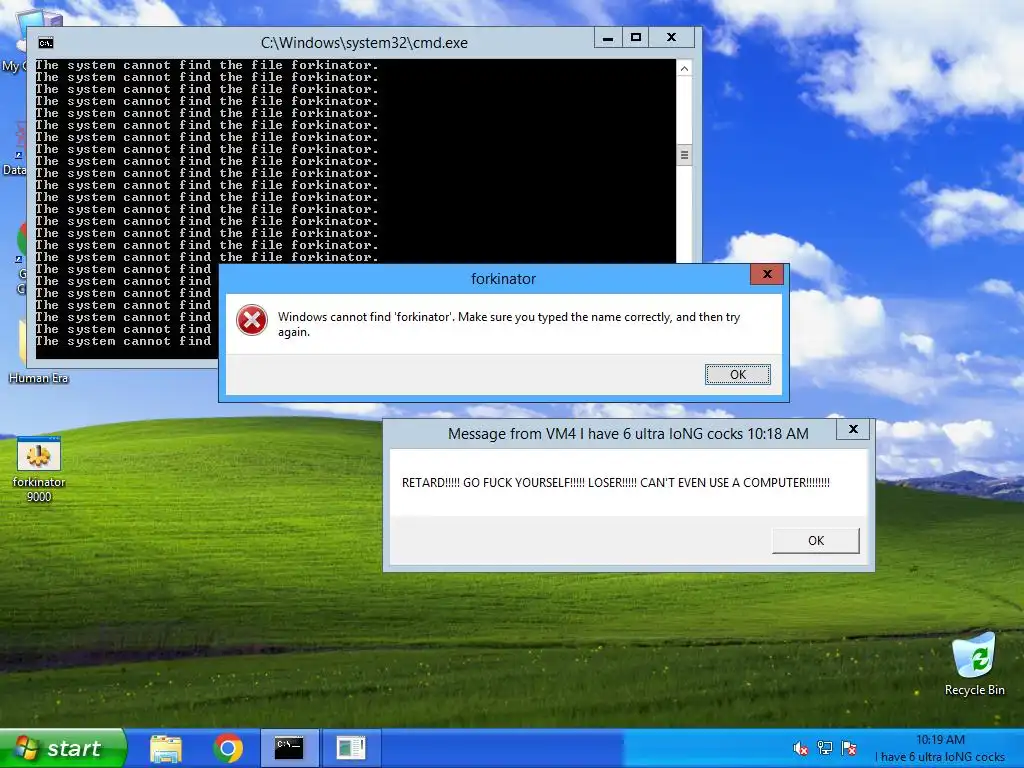Open File Explorer from the taskbar

[x=166, y=748]
